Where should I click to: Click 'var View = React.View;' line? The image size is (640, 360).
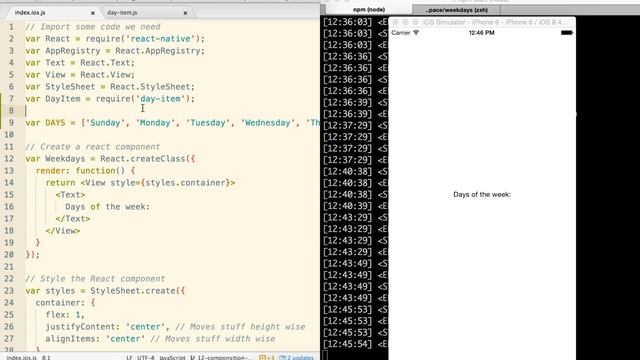tap(80, 75)
